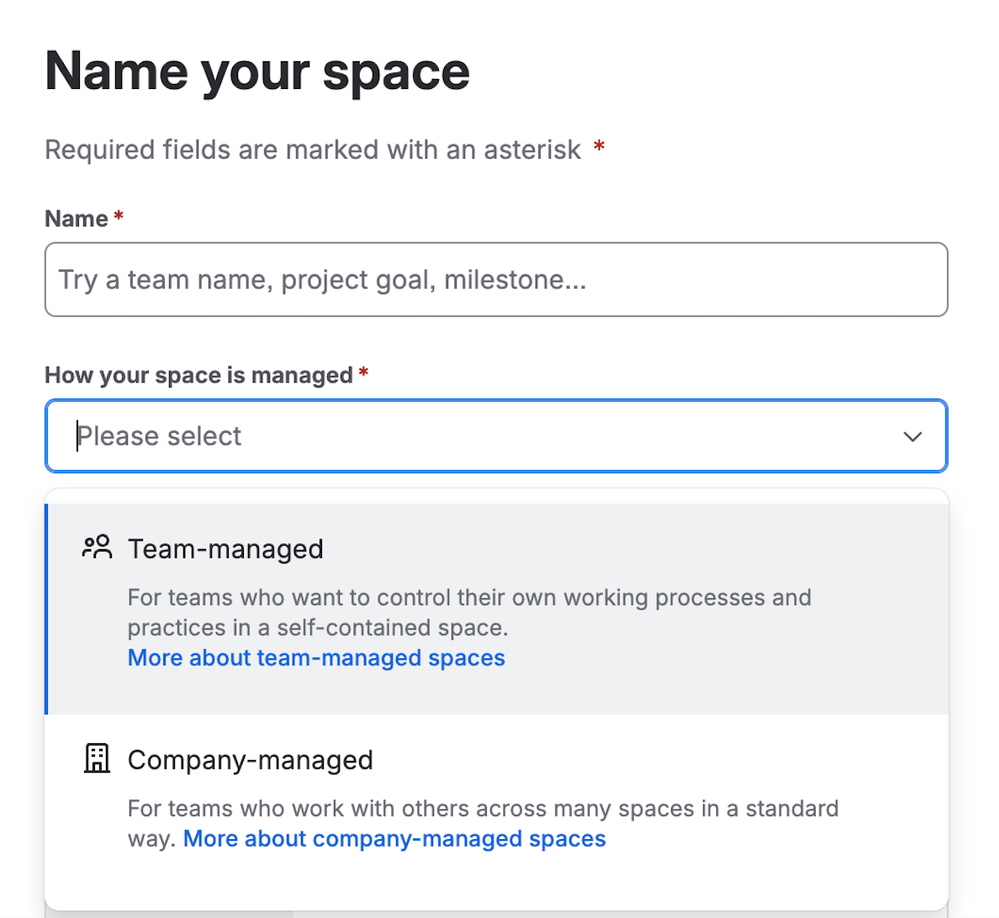Choose the Company-managed option

[250, 760]
